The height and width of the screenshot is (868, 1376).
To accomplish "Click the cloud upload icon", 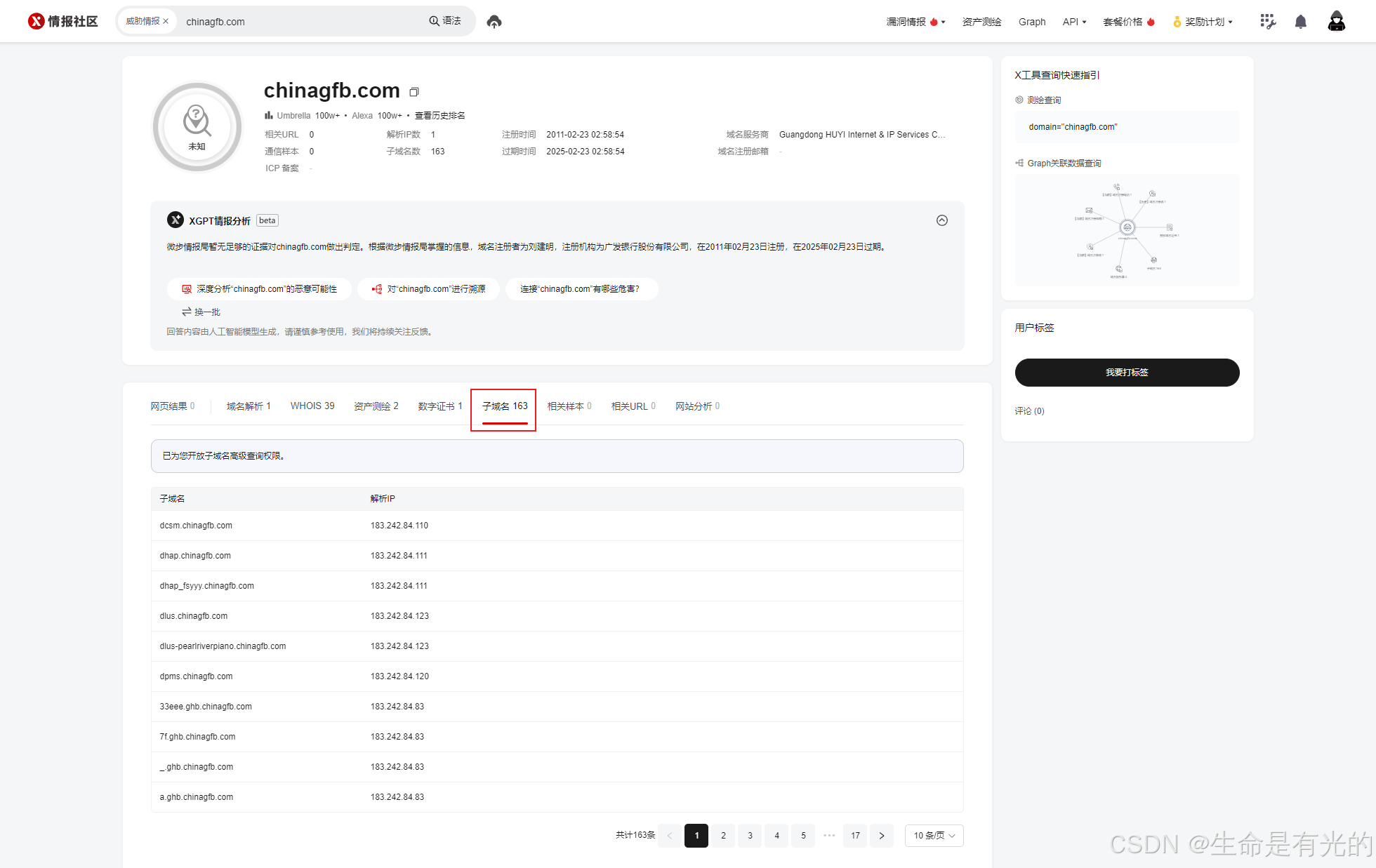I will coord(494,22).
